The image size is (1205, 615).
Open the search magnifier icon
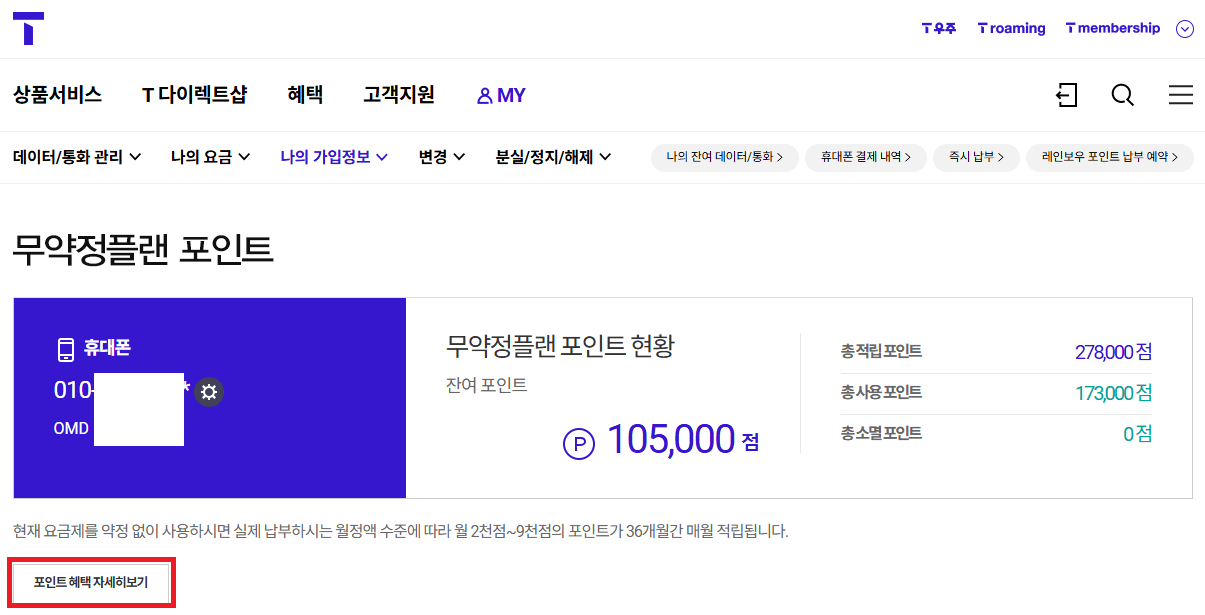click(1123, 95)
